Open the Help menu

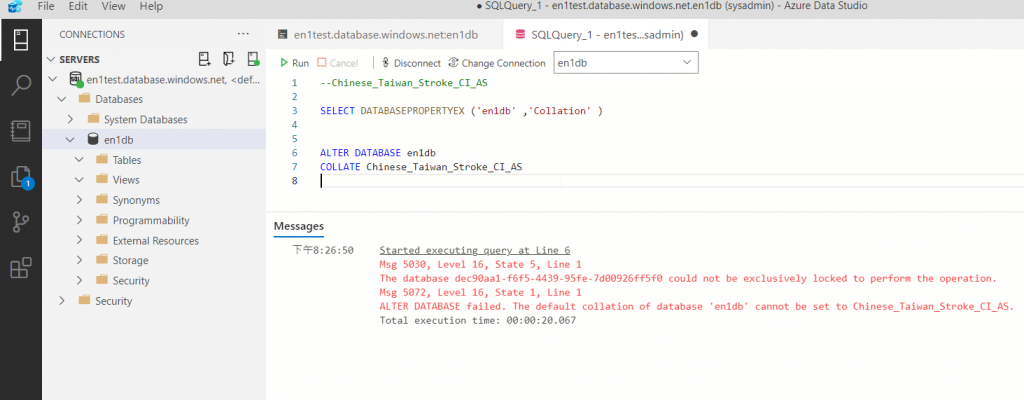pos(151,7)
